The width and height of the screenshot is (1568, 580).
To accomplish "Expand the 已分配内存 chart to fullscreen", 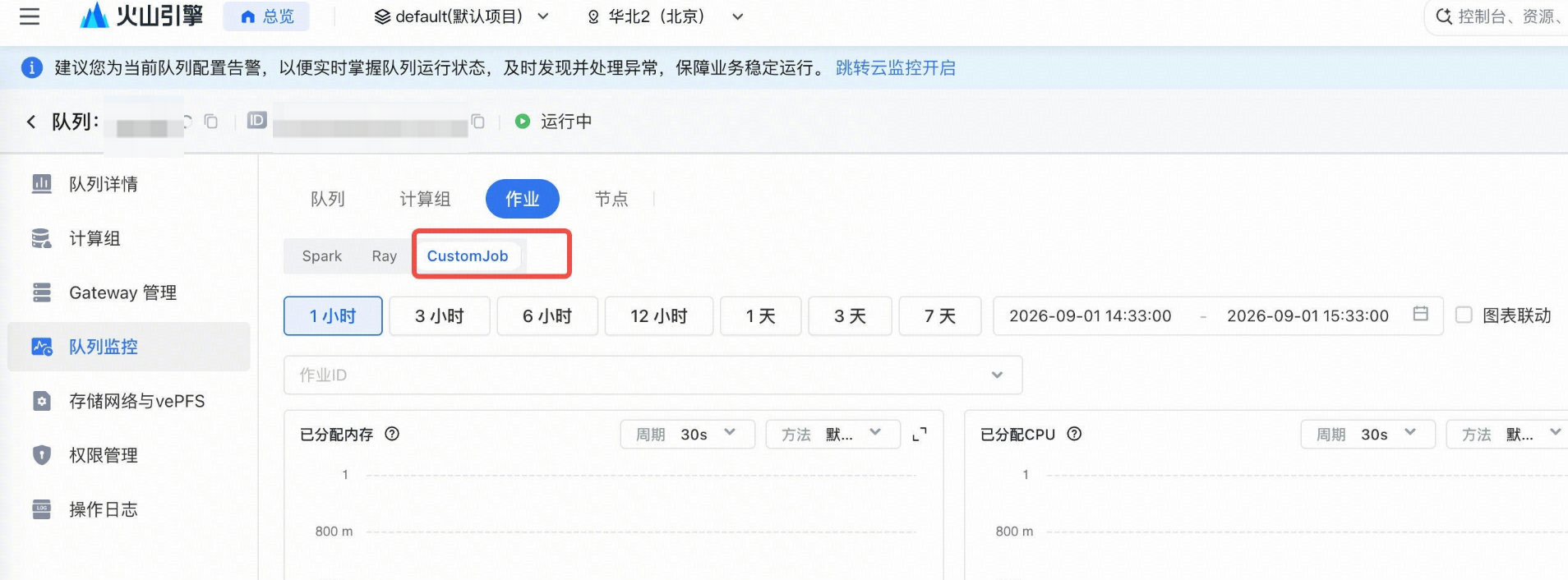I will click(920, 434).
